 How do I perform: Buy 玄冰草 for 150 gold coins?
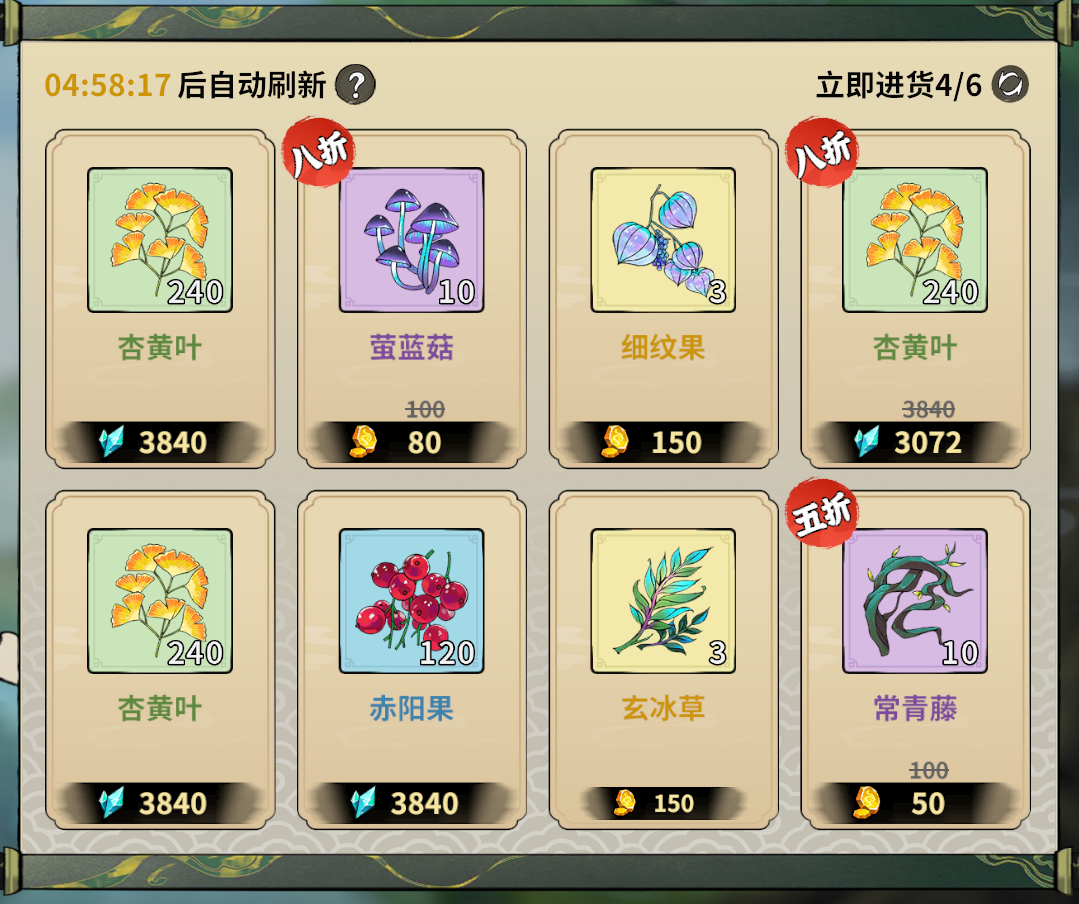[663, 803]
